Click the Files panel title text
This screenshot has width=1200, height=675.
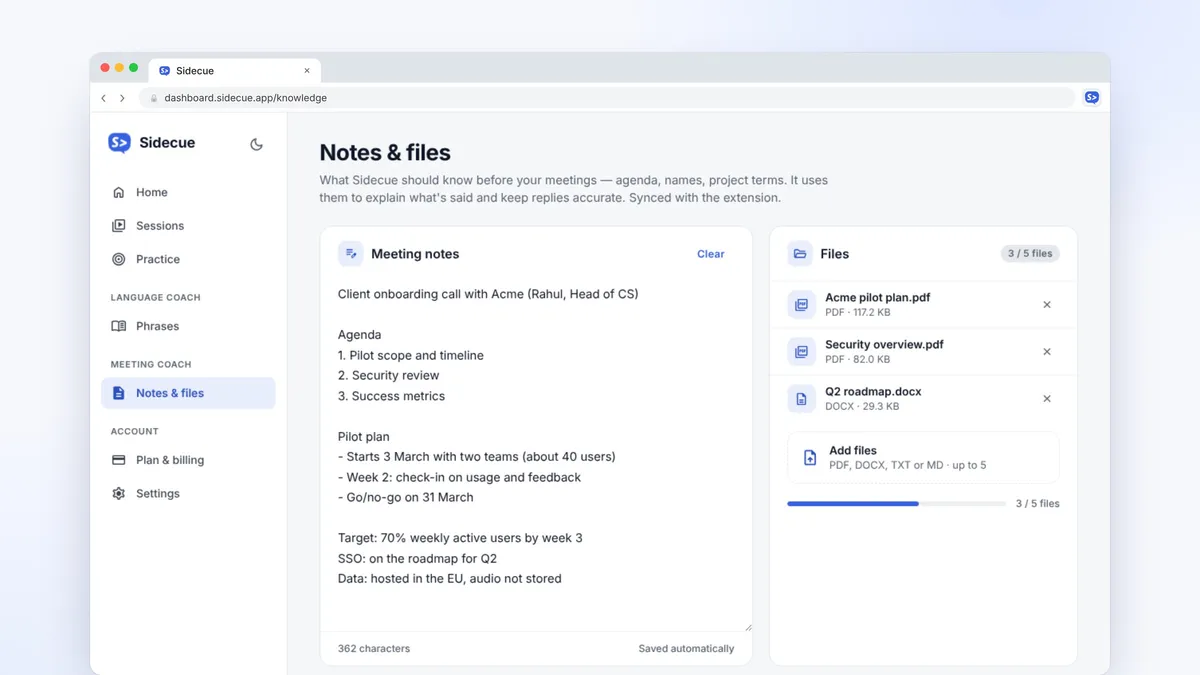click(x=834, y=254)
